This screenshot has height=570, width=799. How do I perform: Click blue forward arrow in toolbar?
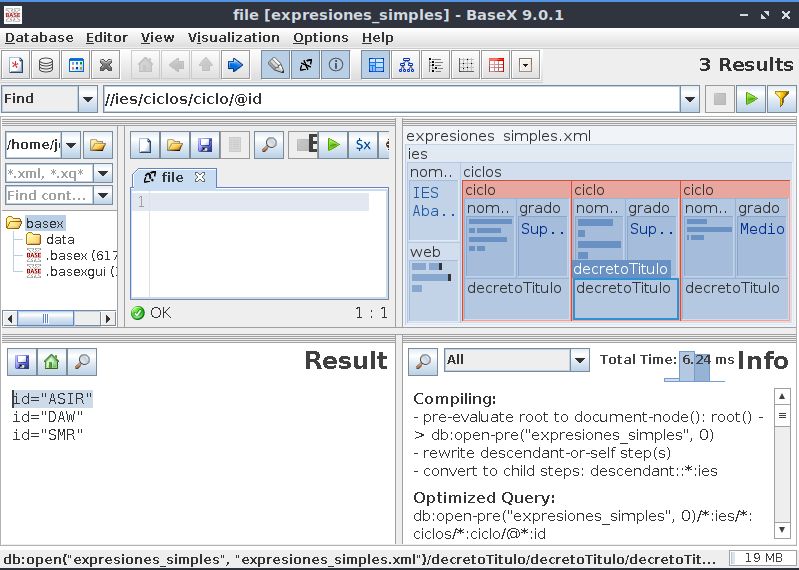pos(235,66)
